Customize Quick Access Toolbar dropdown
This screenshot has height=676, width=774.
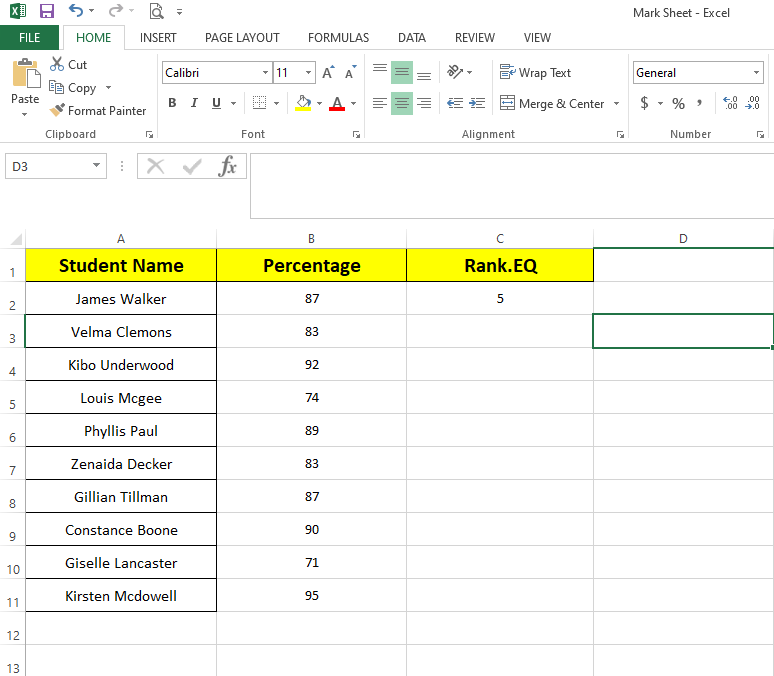pyautogui.click(x=179, y=12)
